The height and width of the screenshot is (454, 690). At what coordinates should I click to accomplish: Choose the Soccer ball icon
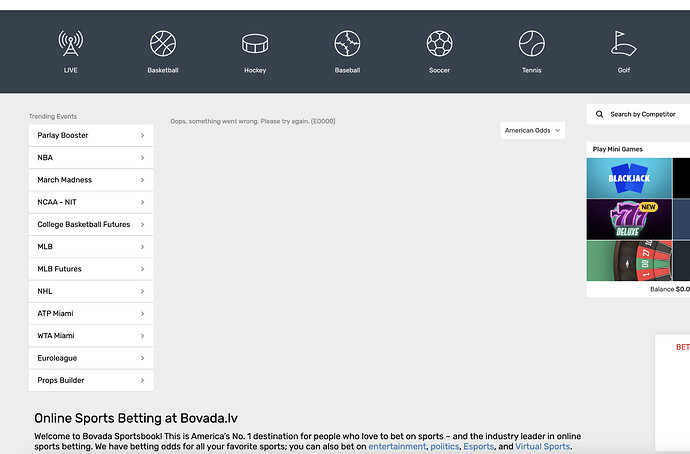[x=439, y=44]
